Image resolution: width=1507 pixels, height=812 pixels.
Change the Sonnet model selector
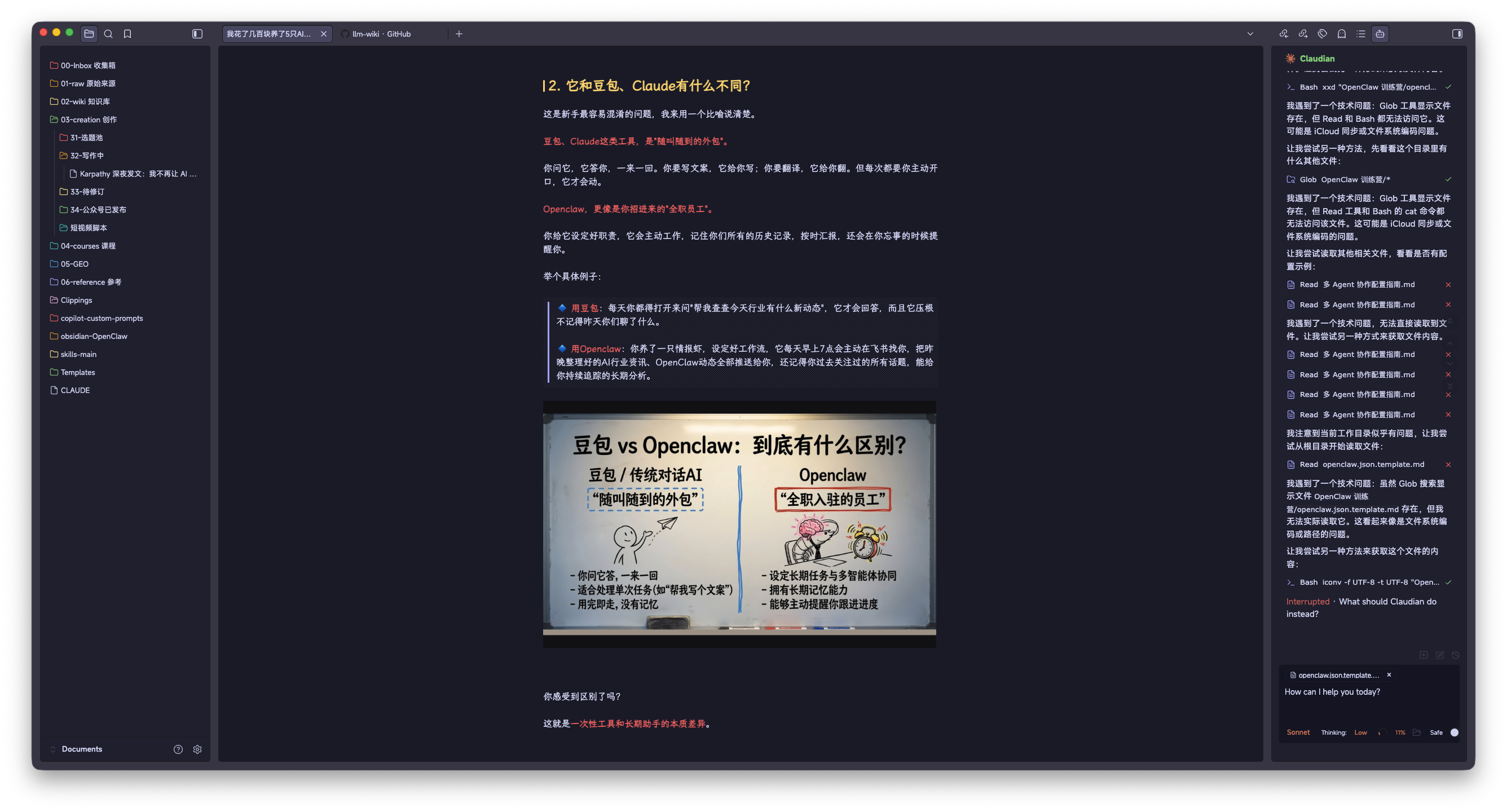1298,733
